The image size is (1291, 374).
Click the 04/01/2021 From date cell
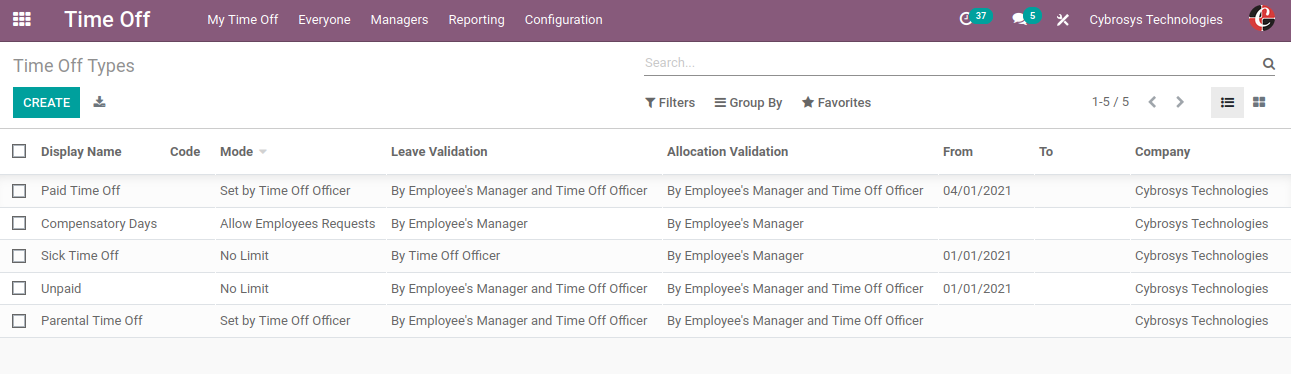(977, 190)
